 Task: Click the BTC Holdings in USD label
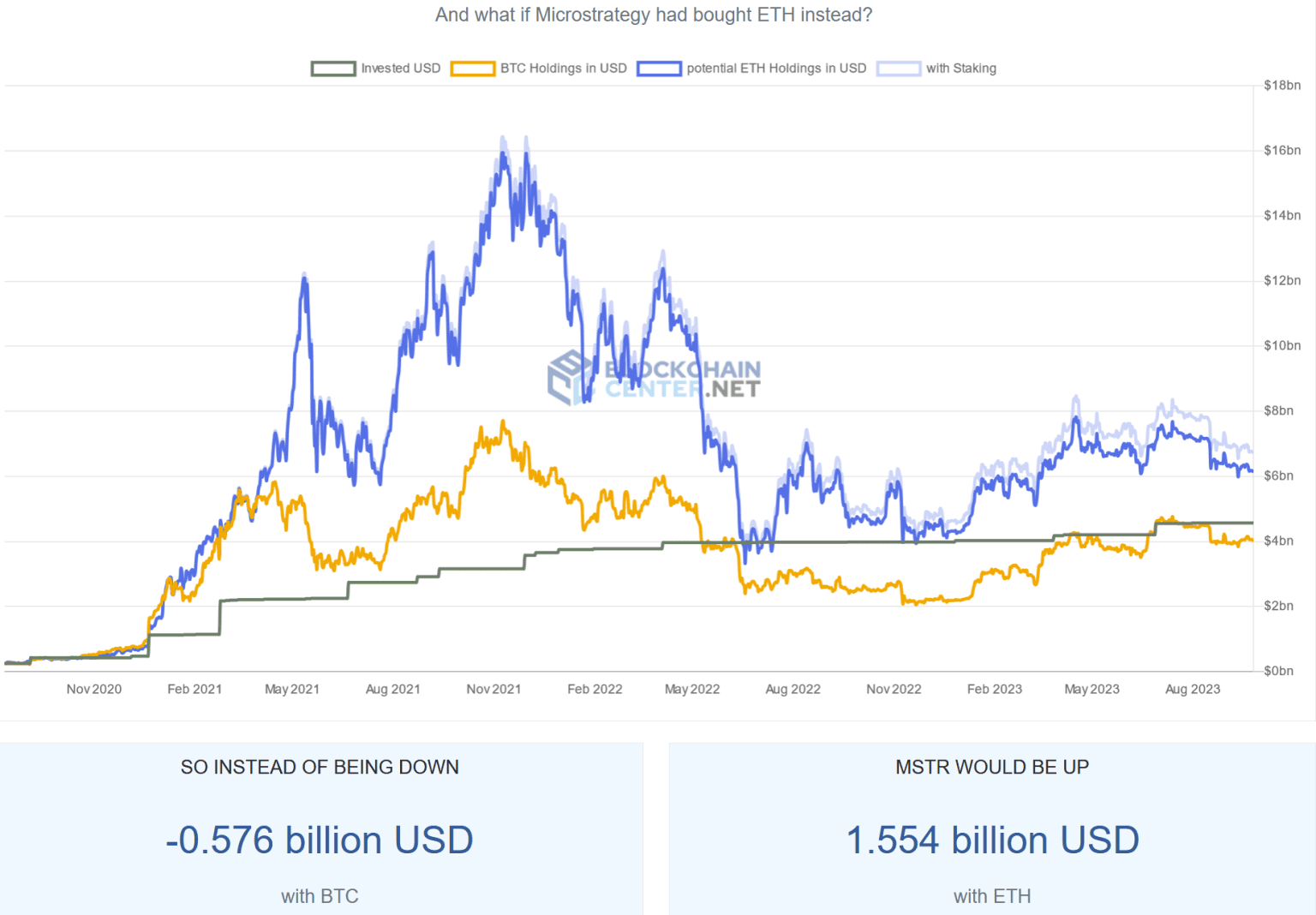pos(564,69)
